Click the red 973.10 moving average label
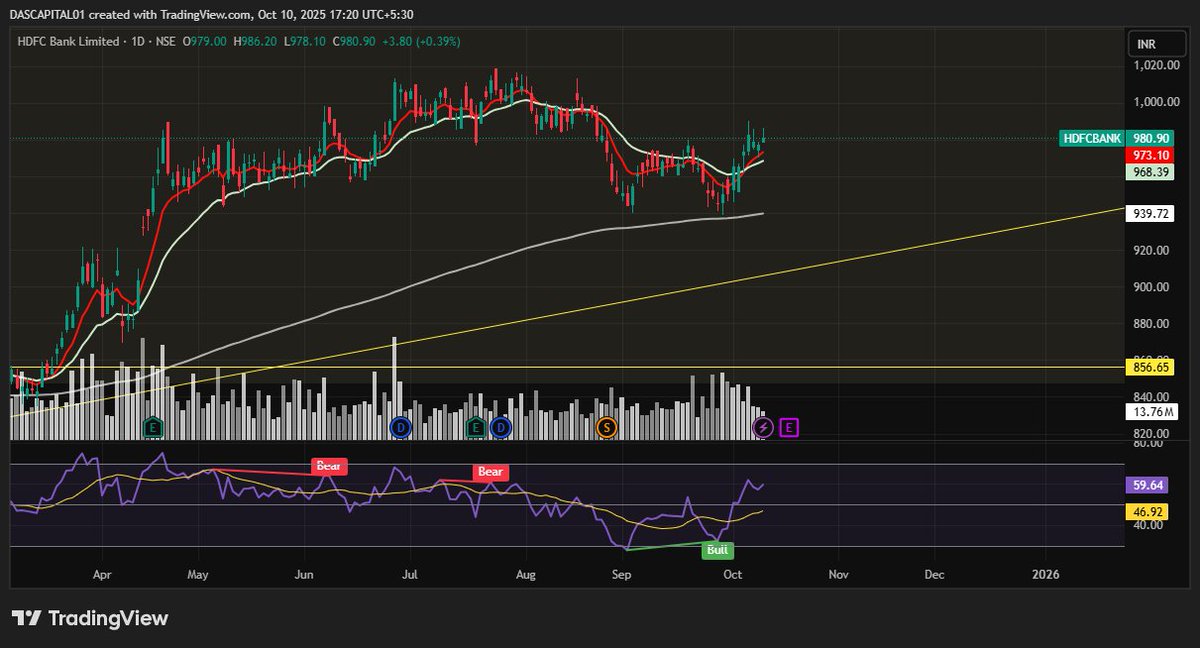The image size is (1200, 648). tap(1152, 156)
